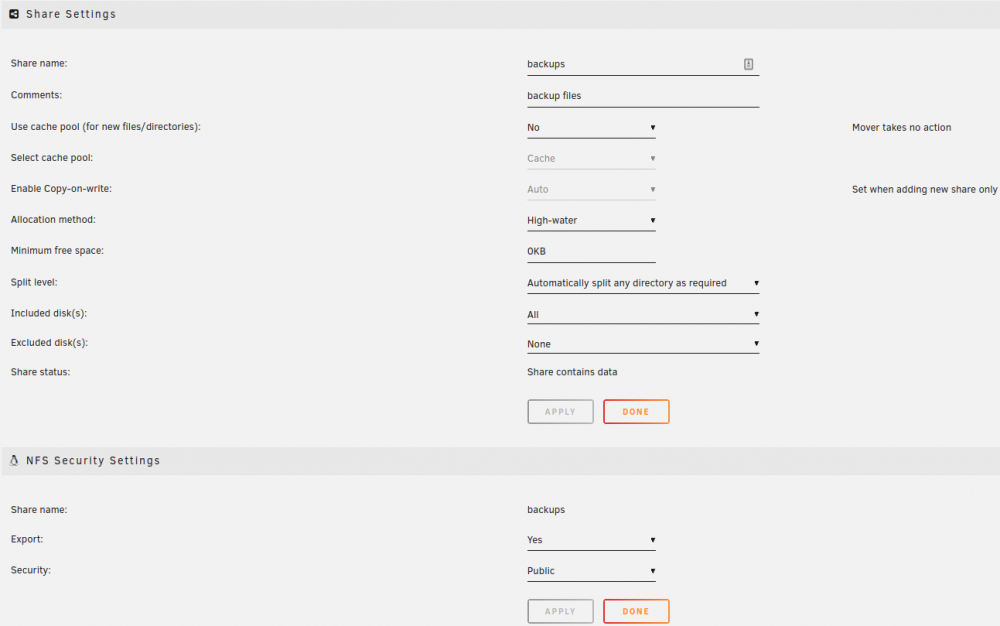Open the NFS Security dropdown set to Public
The width and height of the screenshot is (1000, 626).
591,571
